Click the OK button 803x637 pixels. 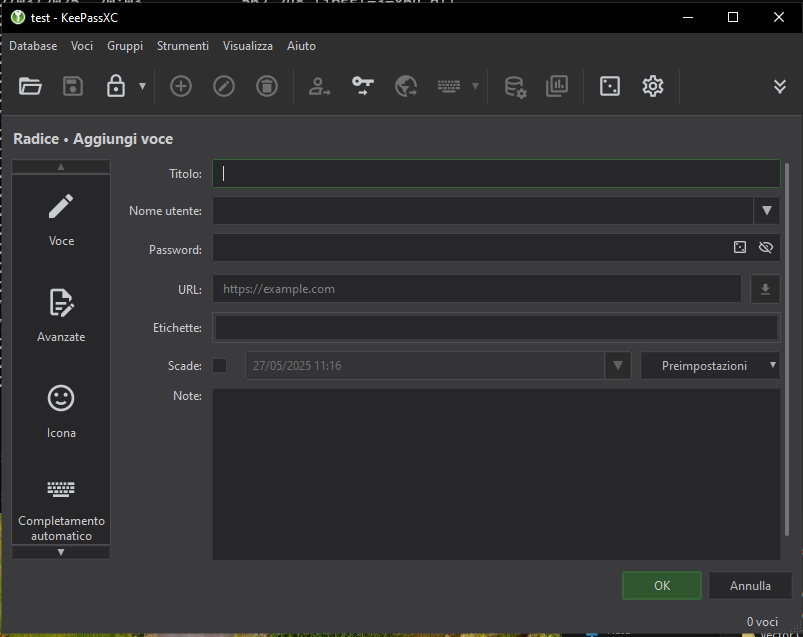click(661, 586)
